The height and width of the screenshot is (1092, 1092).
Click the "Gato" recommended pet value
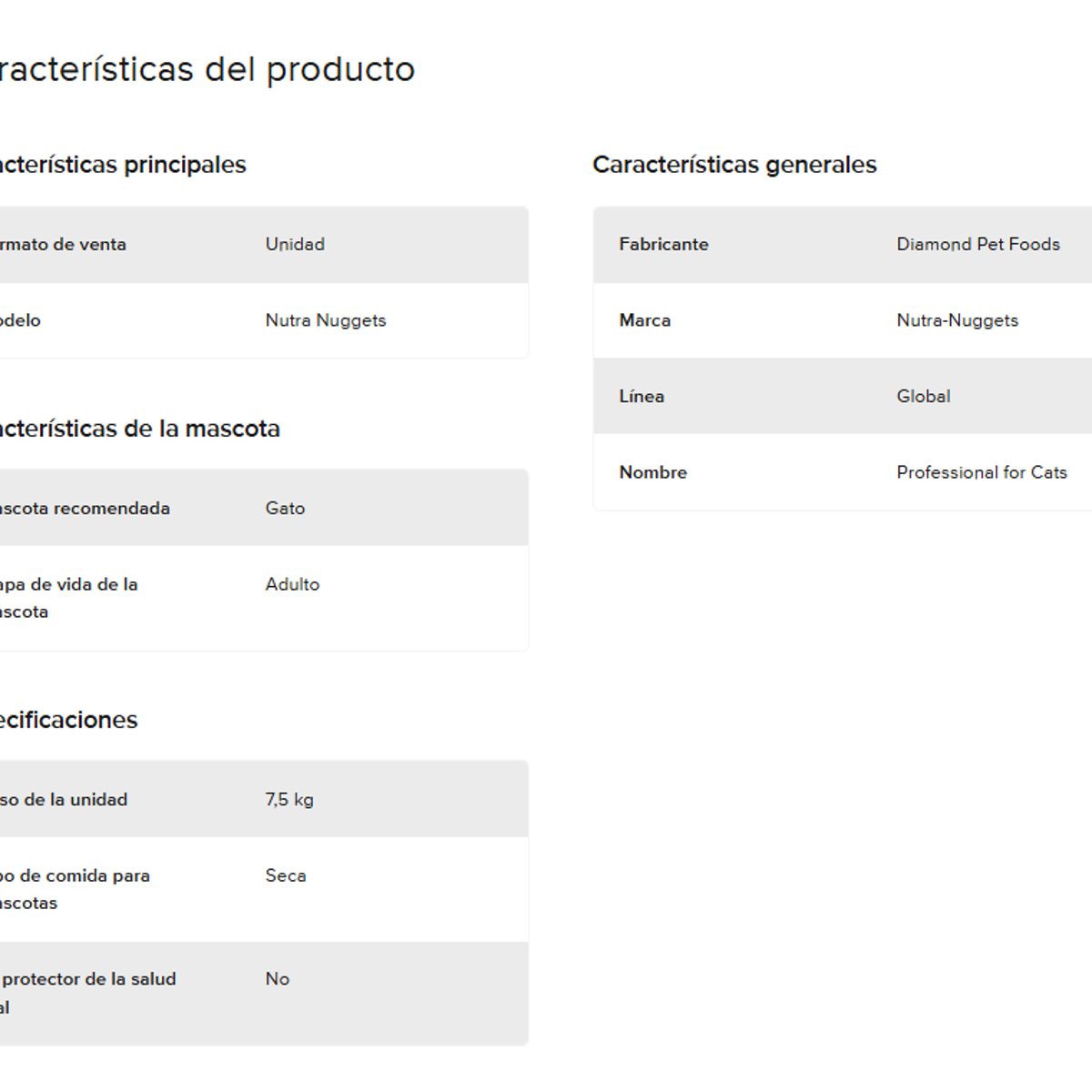coord(285,508)
